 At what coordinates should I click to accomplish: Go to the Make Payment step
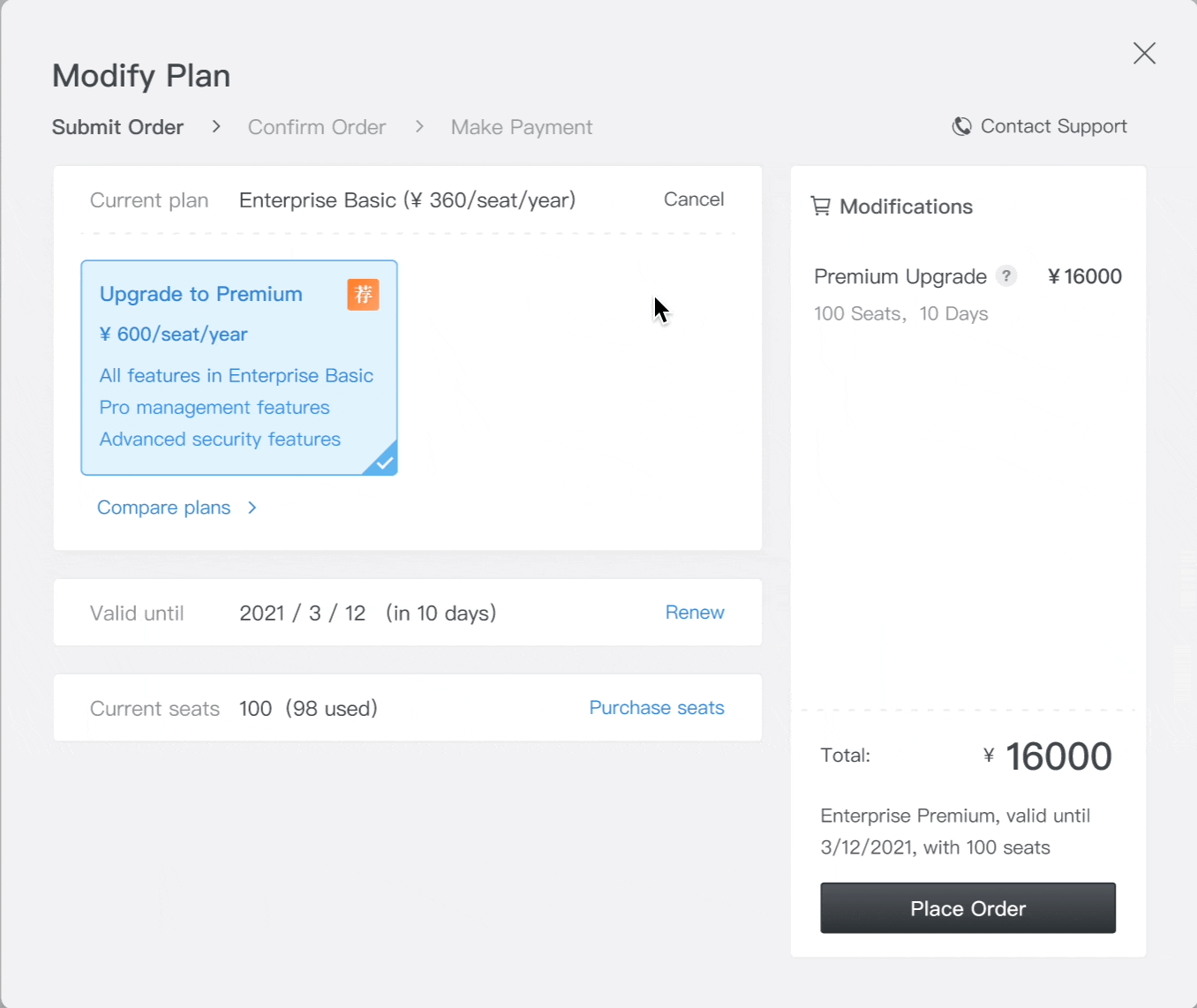point(522,127)
